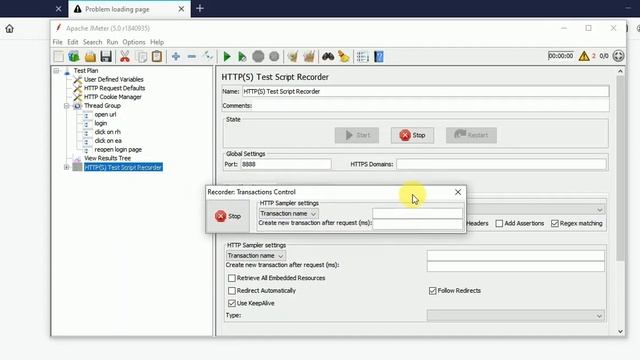Click the blue plus Expand All icon
640x360 pixels.
coord(176,56)
